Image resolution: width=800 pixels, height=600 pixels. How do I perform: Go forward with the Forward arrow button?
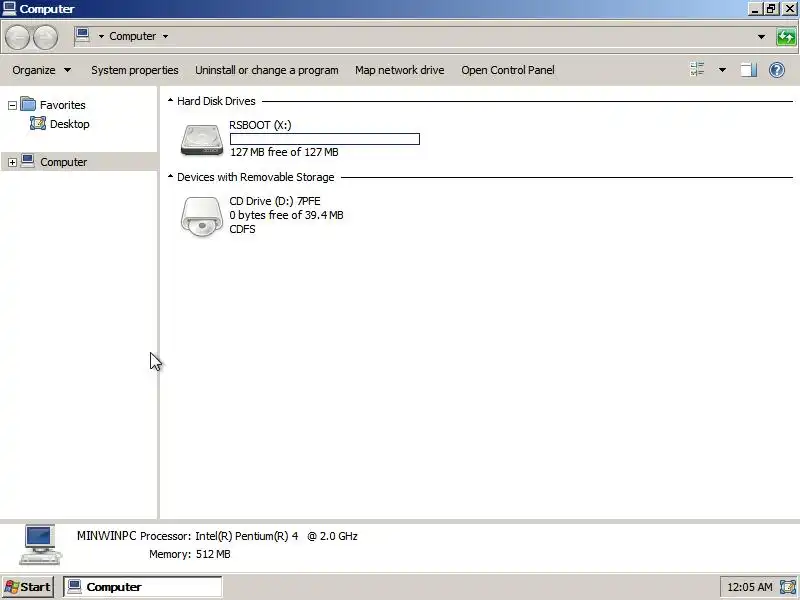click(x=45, y=37)
